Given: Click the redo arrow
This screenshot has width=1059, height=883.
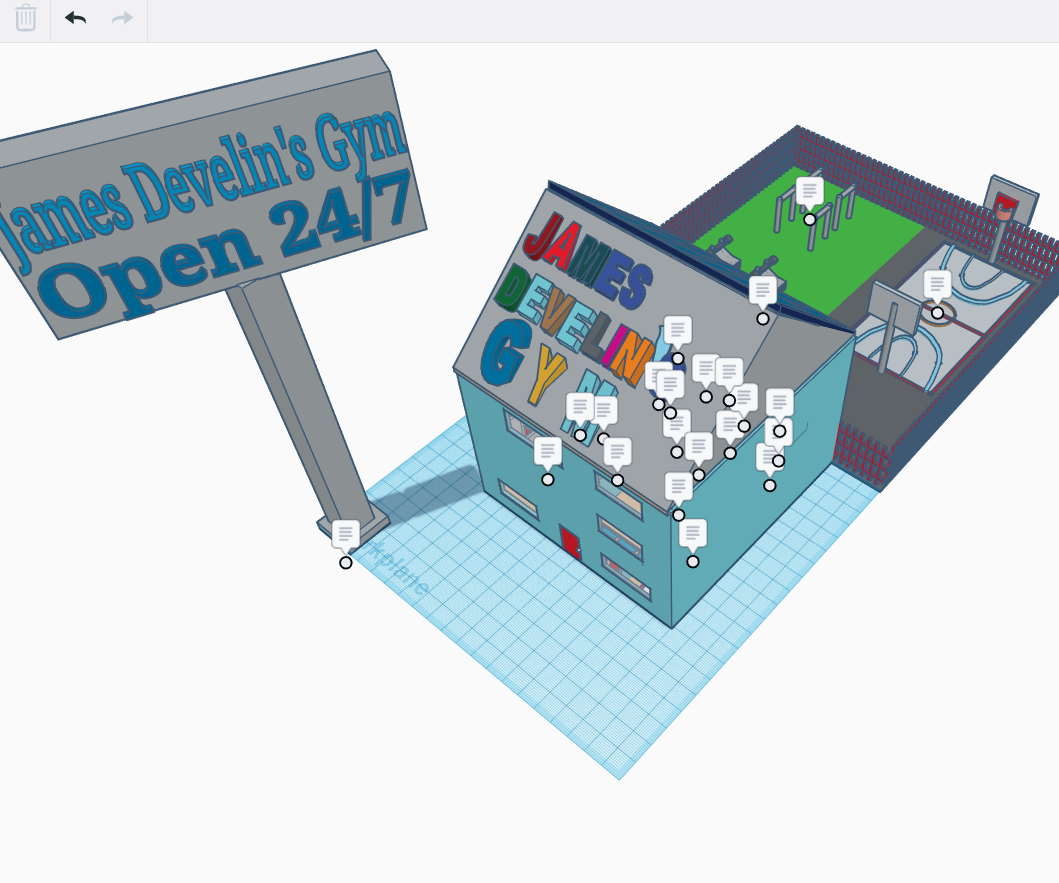Looking at the screenshot, I should pos(122,18).
